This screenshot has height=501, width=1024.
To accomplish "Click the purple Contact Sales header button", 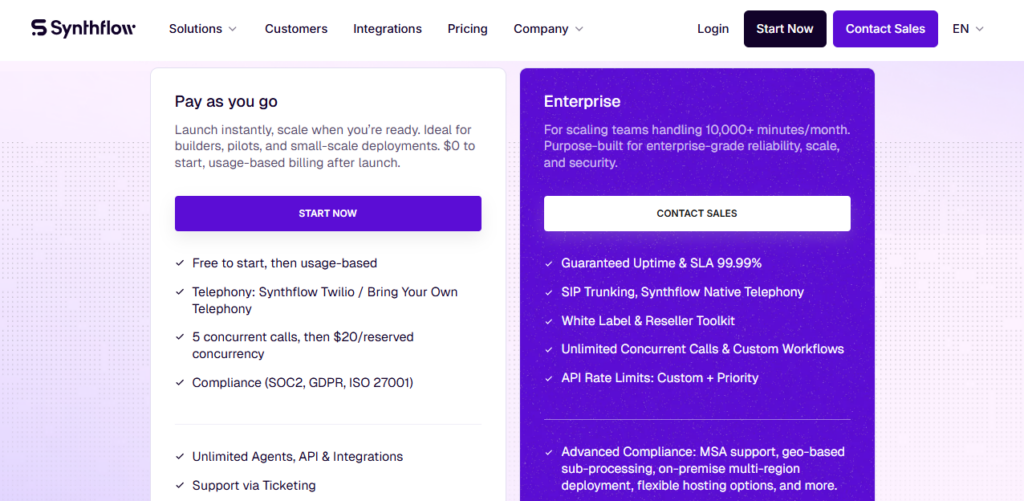I will (885, 29).
